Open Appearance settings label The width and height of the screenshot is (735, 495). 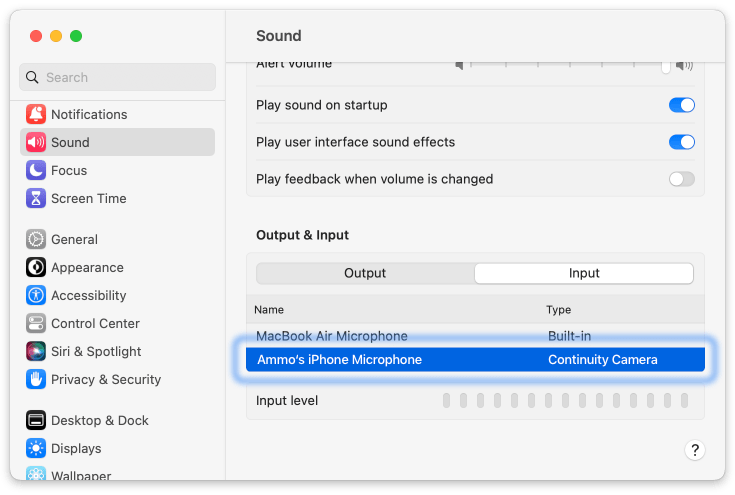coord(87,268)
